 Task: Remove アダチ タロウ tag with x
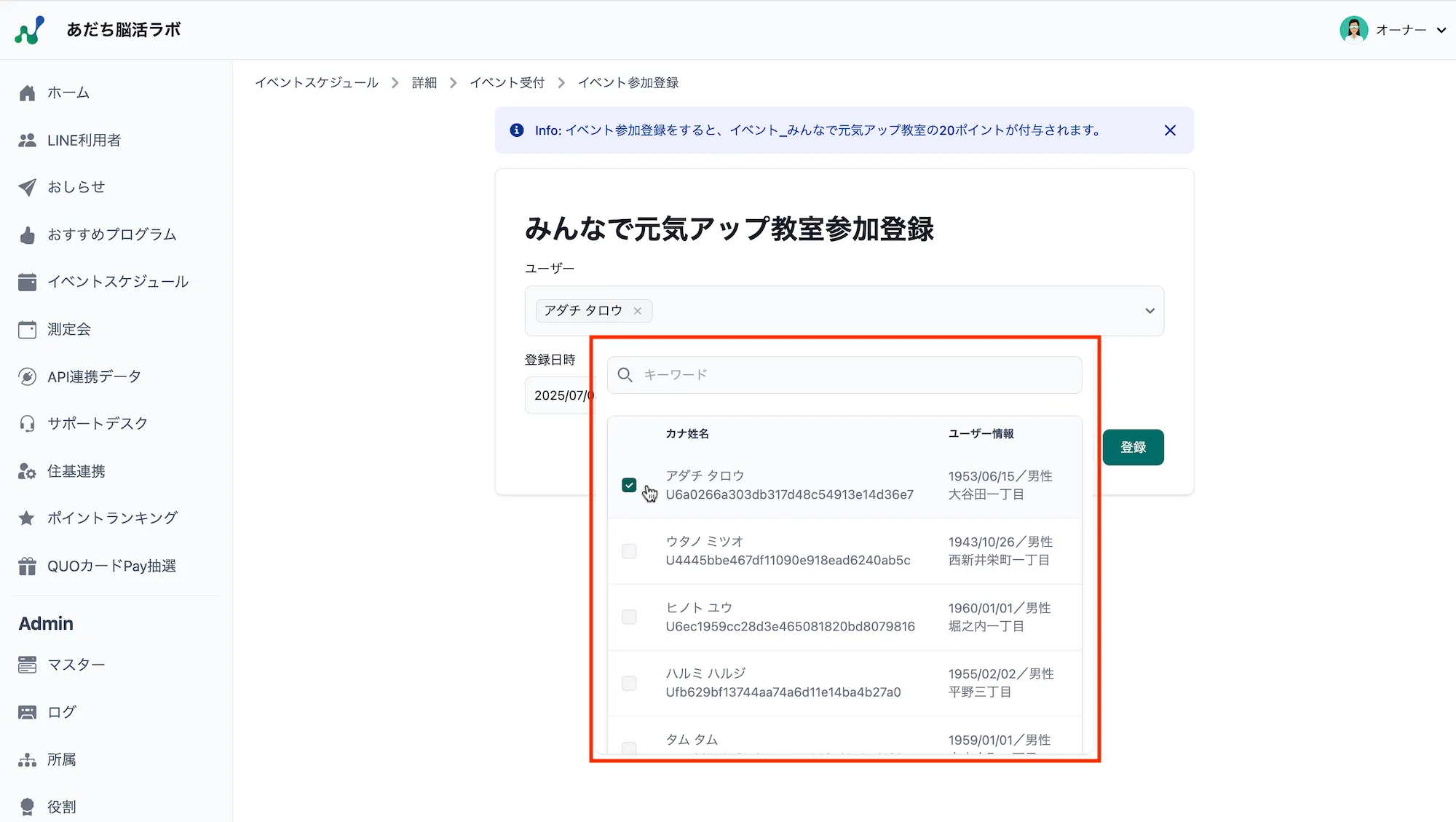click(x=638, y=311)
